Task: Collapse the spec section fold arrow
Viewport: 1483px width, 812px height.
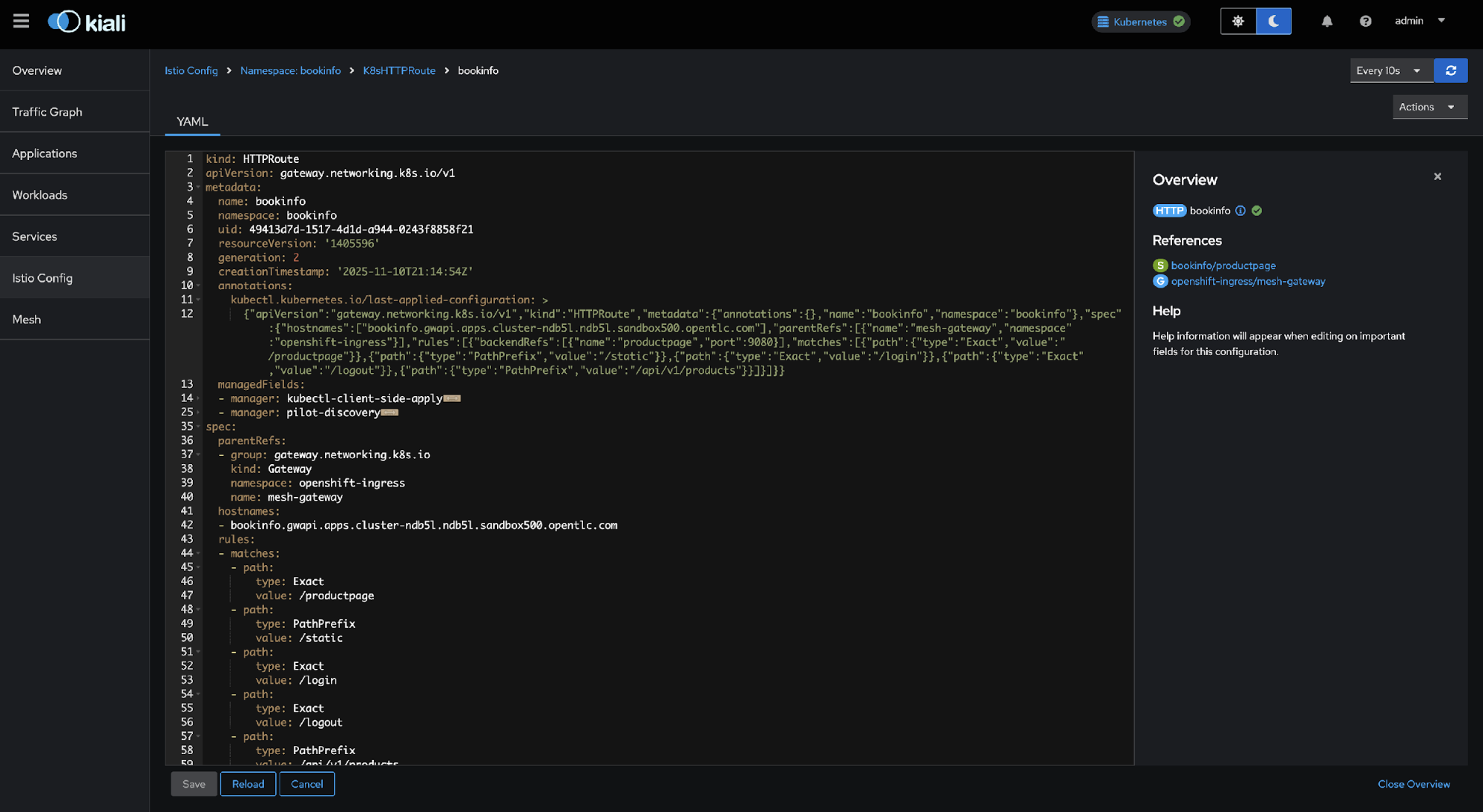Action: pyautogui.click(x=198, y=427)
